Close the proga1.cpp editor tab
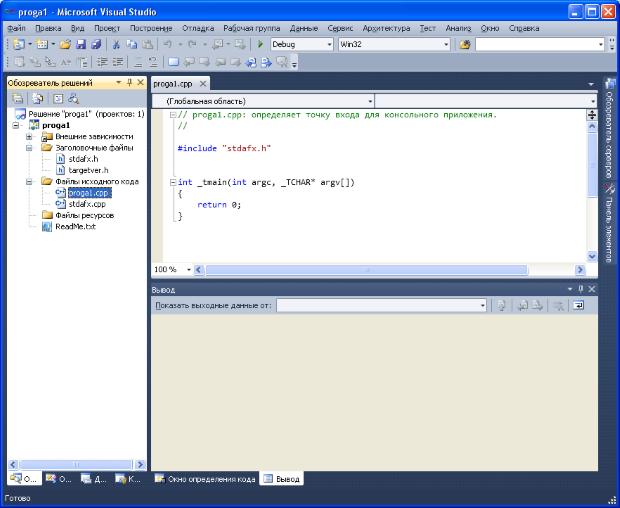The width and height of the screenshot is (620, 508). [x=204, y=84]
